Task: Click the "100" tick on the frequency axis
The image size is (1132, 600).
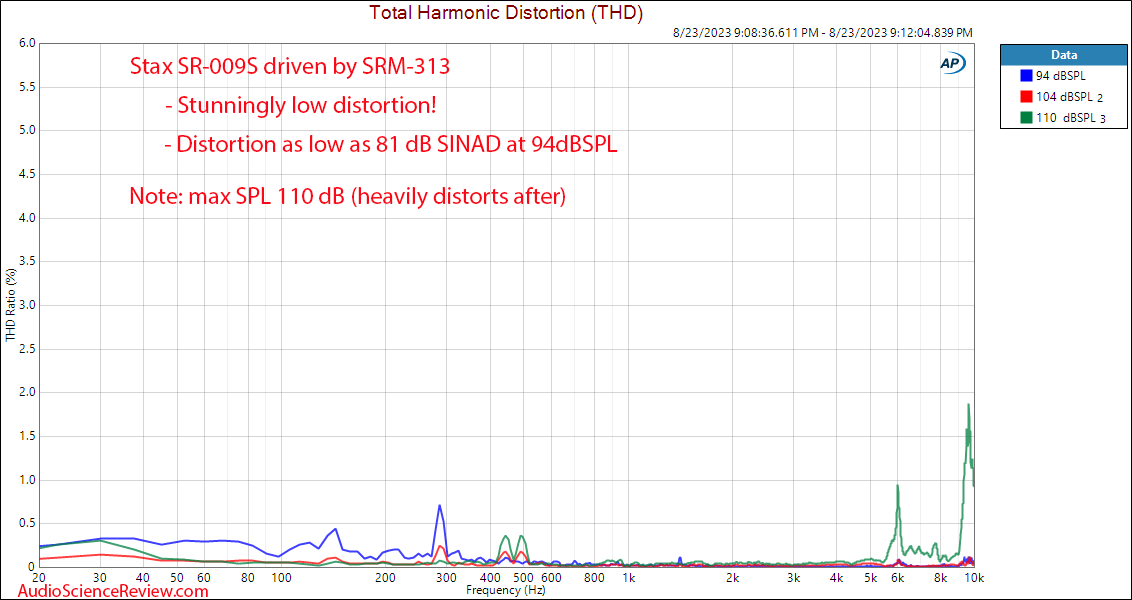Action: point(282,578)
